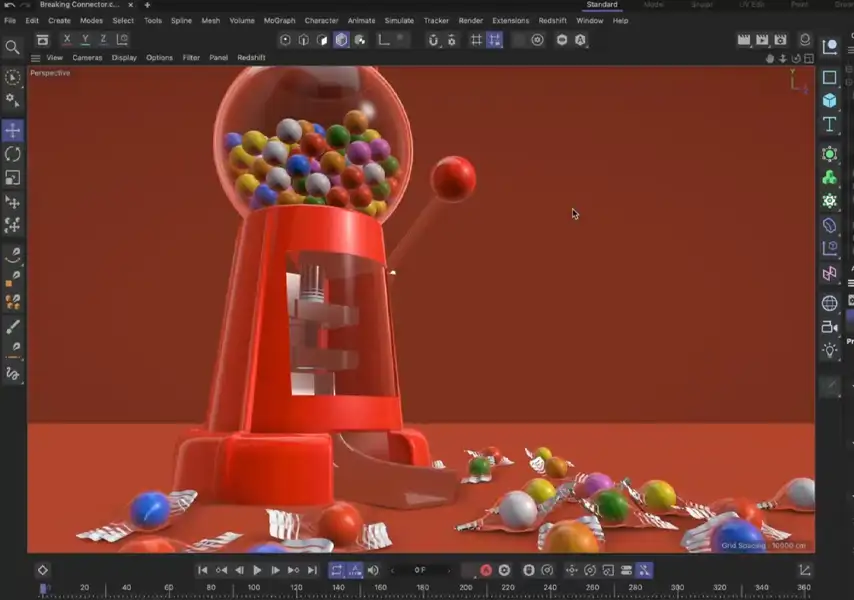Jump to the last frame with Go-to-end button

pyautogui.click(x=312, y=571)
